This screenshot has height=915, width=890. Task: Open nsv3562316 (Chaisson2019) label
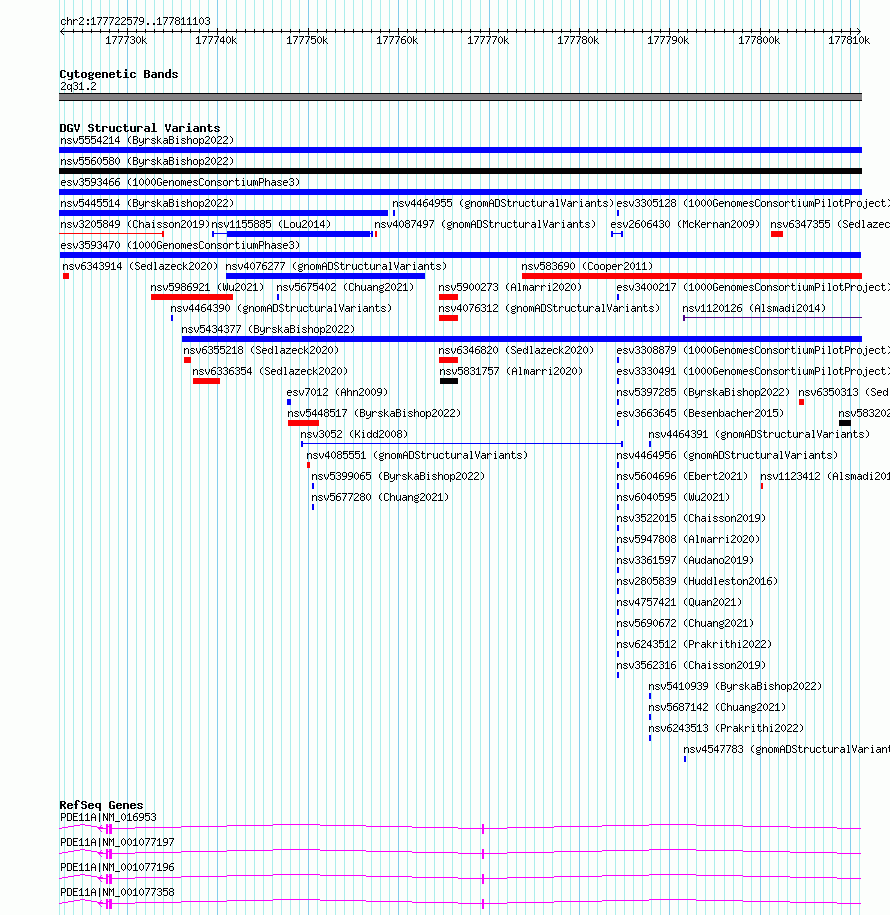[692, 666]
